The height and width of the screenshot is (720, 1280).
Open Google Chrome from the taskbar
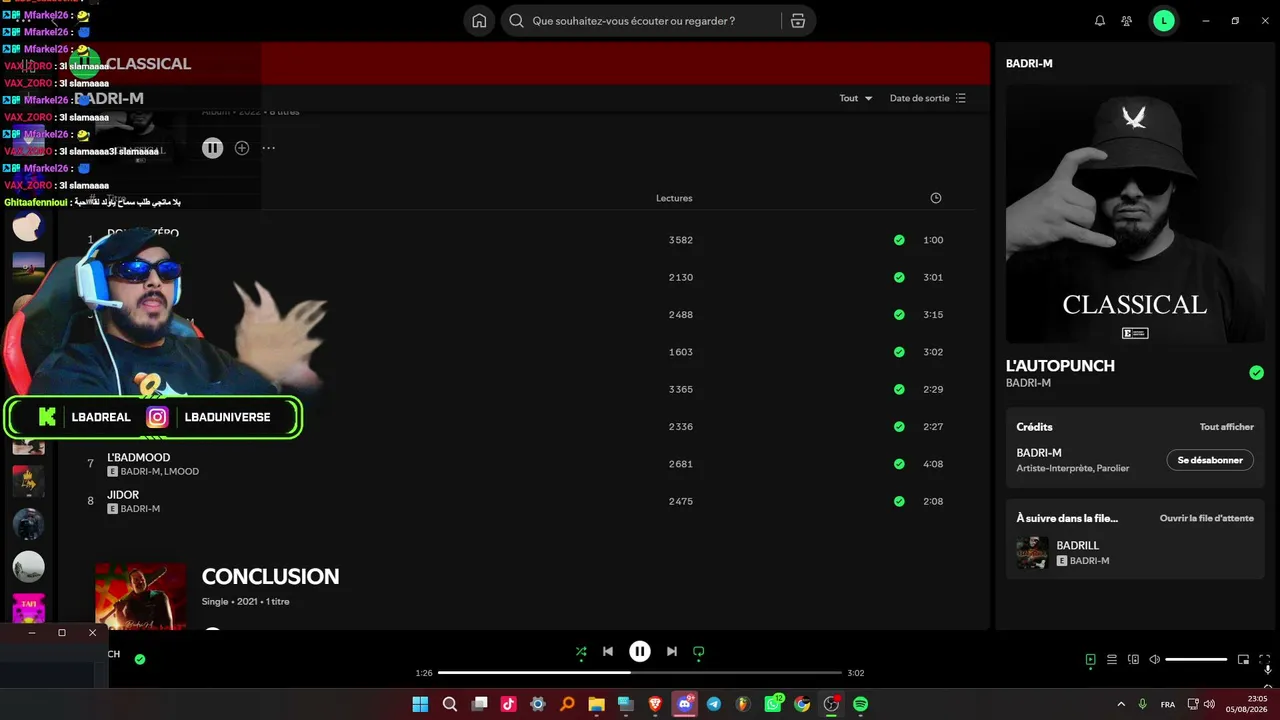coord(802,704)
